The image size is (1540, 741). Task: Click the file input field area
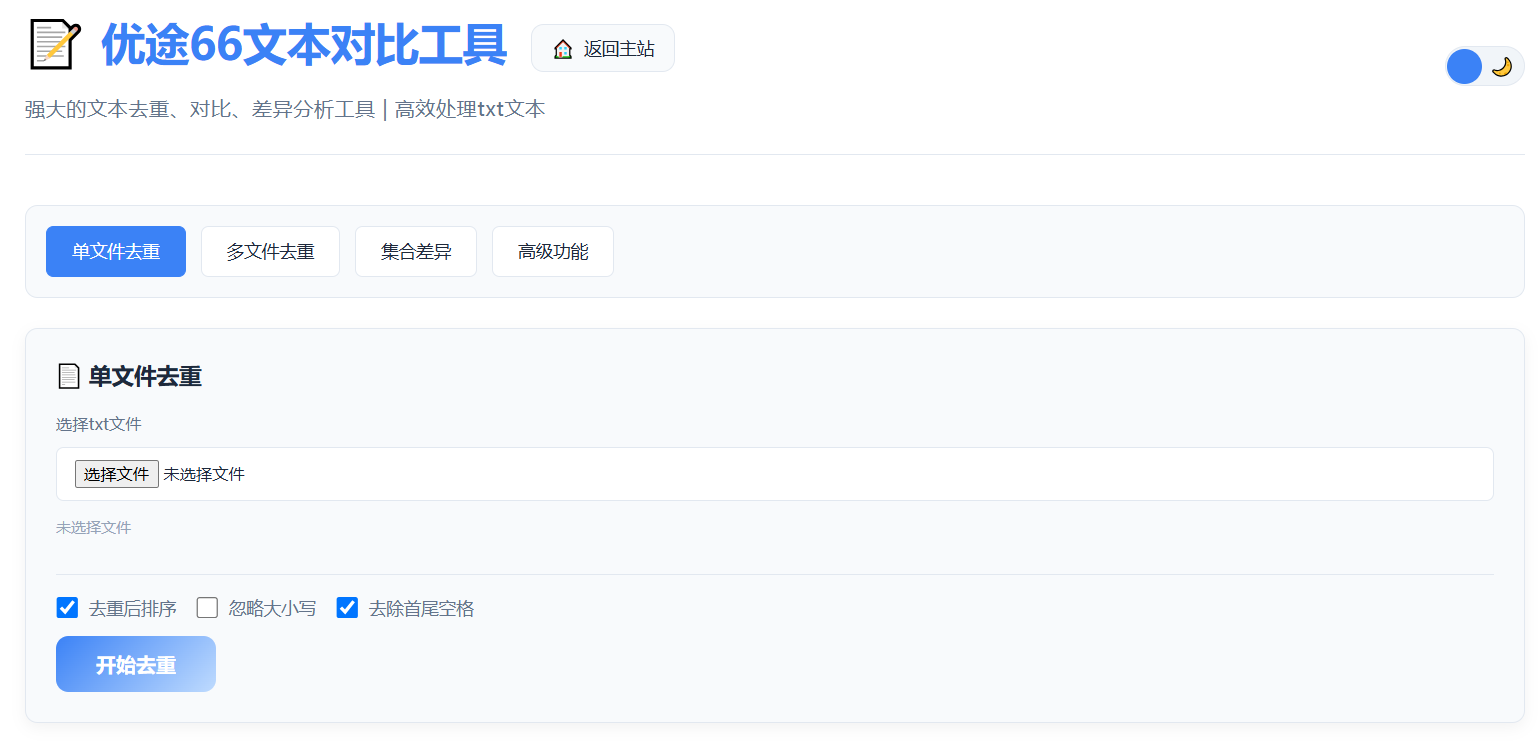(x=775, y=474)
